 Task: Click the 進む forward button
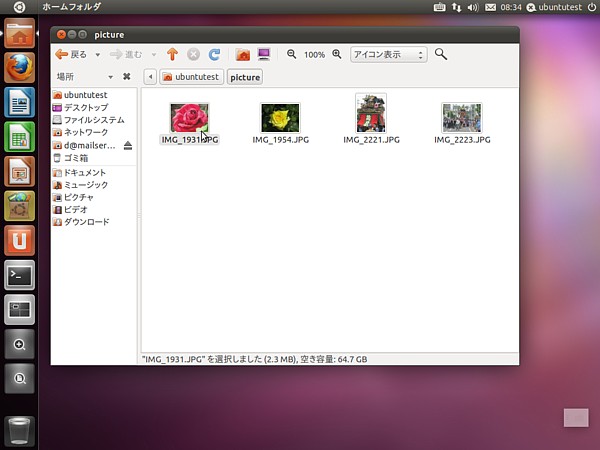tap(126, 54)
